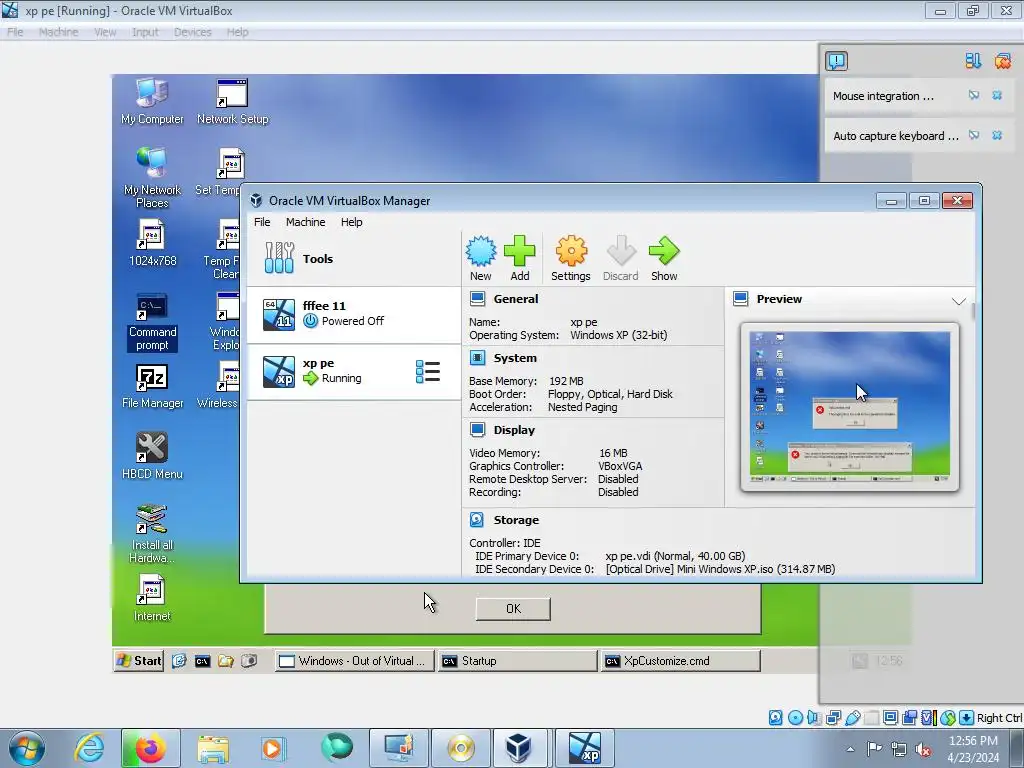Click the USB devices status icon

(x=852, y=718)
